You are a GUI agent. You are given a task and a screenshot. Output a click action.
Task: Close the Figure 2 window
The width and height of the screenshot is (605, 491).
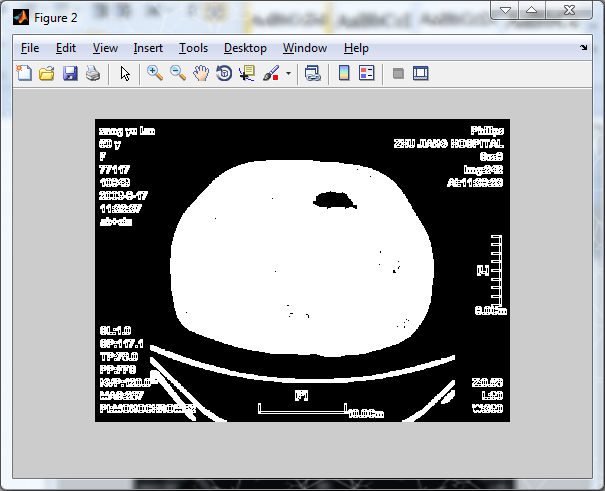(x=569, y=10)
